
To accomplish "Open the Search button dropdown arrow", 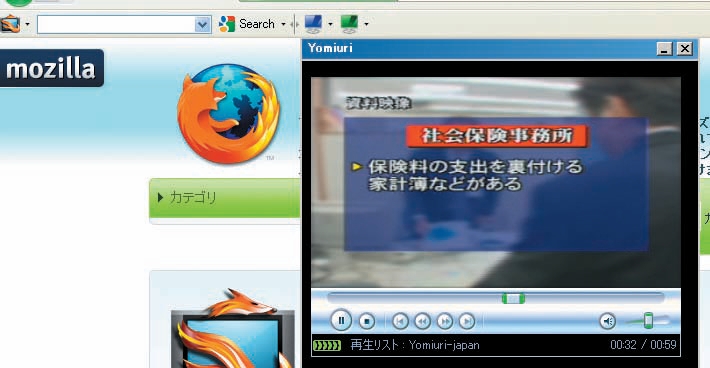I will click(x=283, y=24).
